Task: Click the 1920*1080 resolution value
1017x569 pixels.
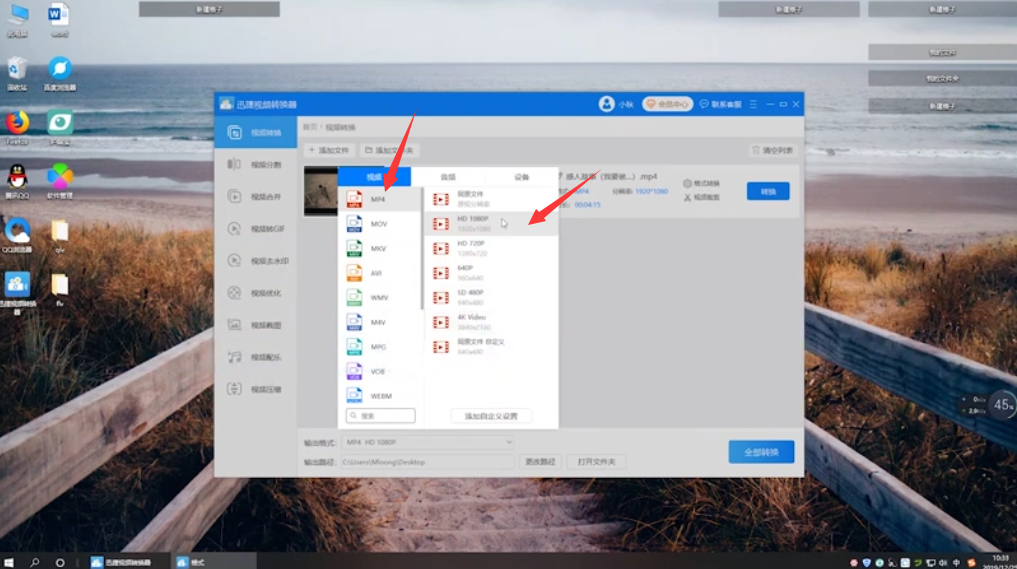Action: [x=651, y=191]
